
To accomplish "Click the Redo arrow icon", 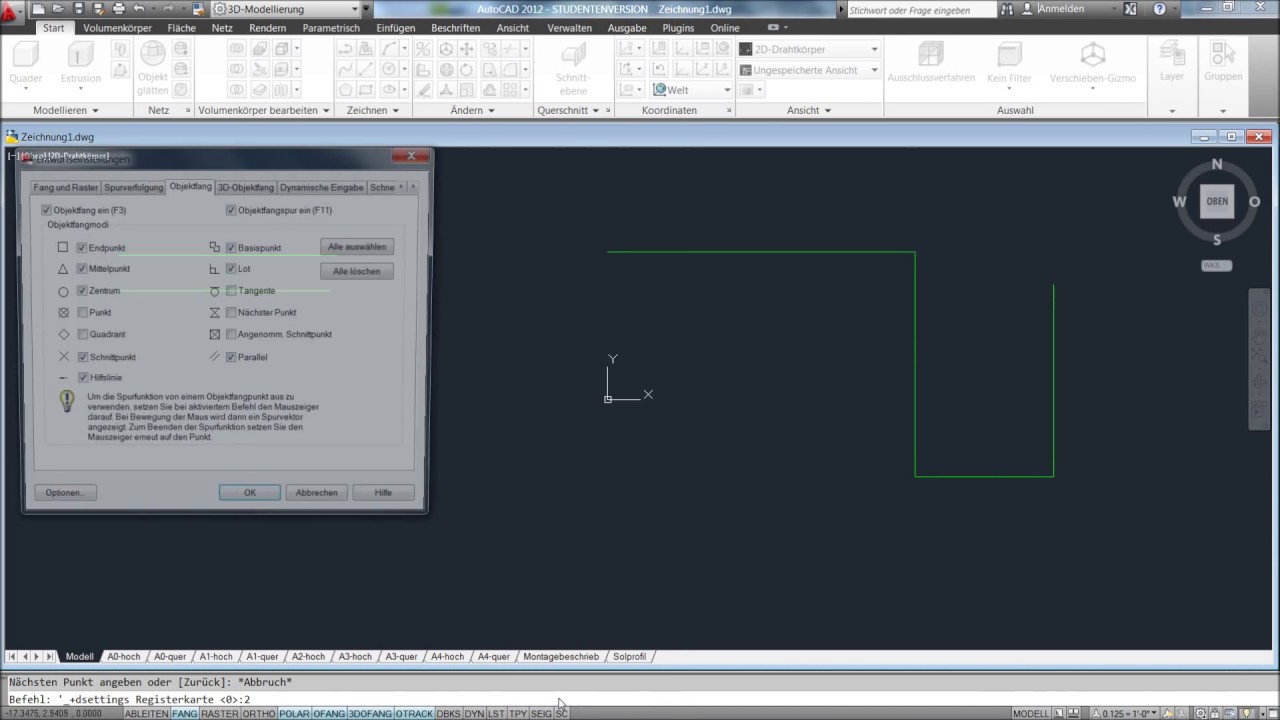I will click(x=169, y=9).
